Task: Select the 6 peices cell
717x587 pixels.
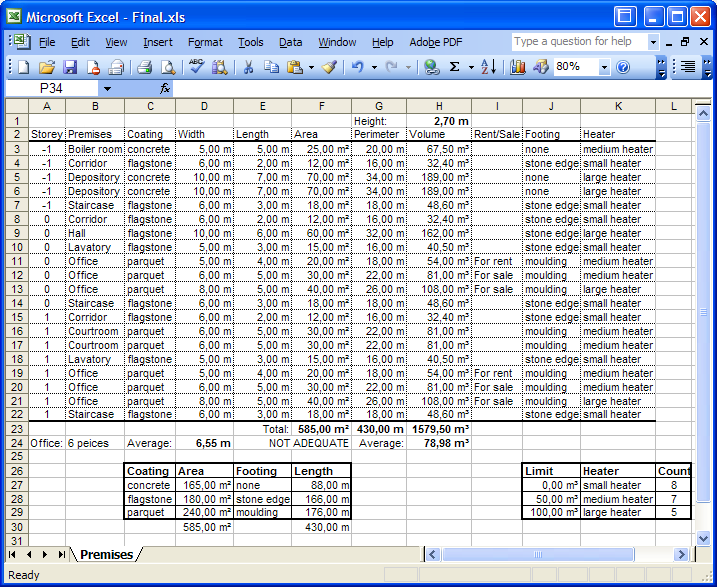Action: tap(95, 443)
